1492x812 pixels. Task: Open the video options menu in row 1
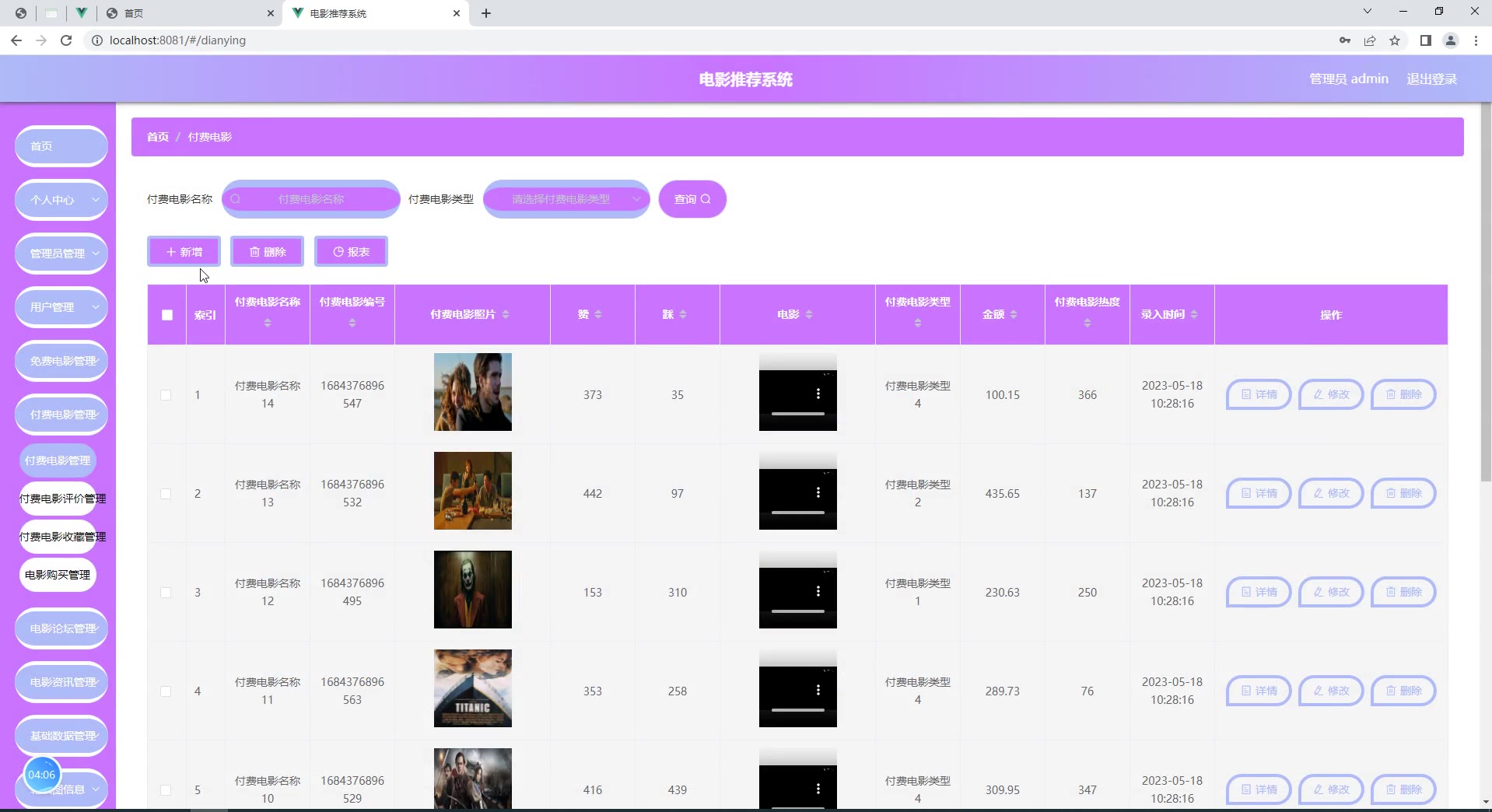pyautogui.click(x=818, y=394)
